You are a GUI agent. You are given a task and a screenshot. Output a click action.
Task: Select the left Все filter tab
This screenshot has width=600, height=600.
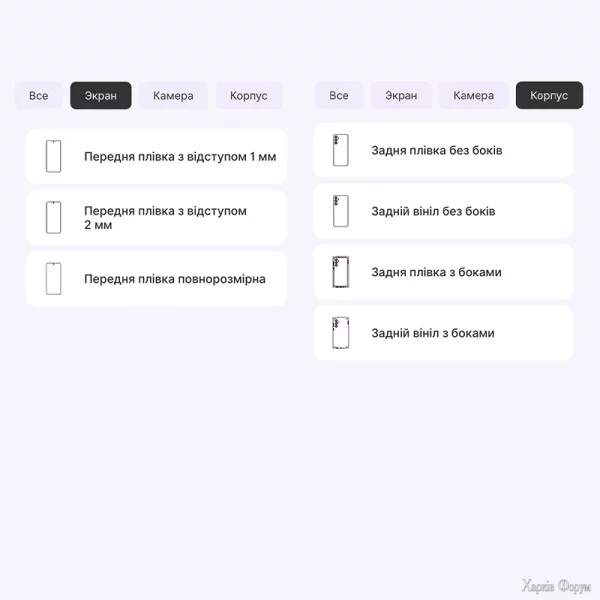tap(38, 96)
